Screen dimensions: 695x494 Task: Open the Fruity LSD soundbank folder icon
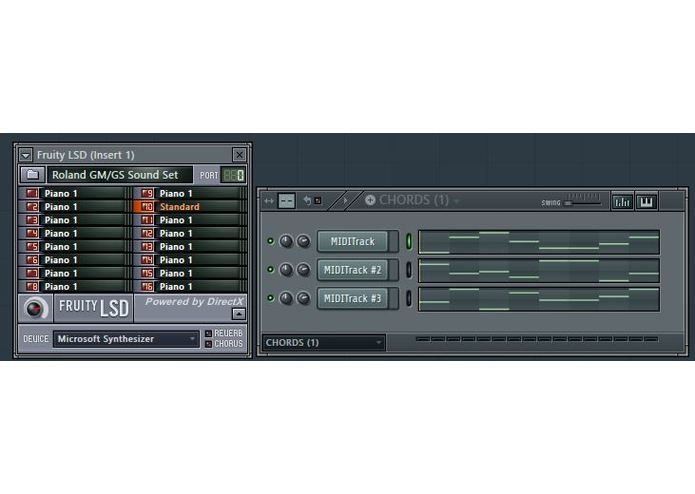coord(32,175)
